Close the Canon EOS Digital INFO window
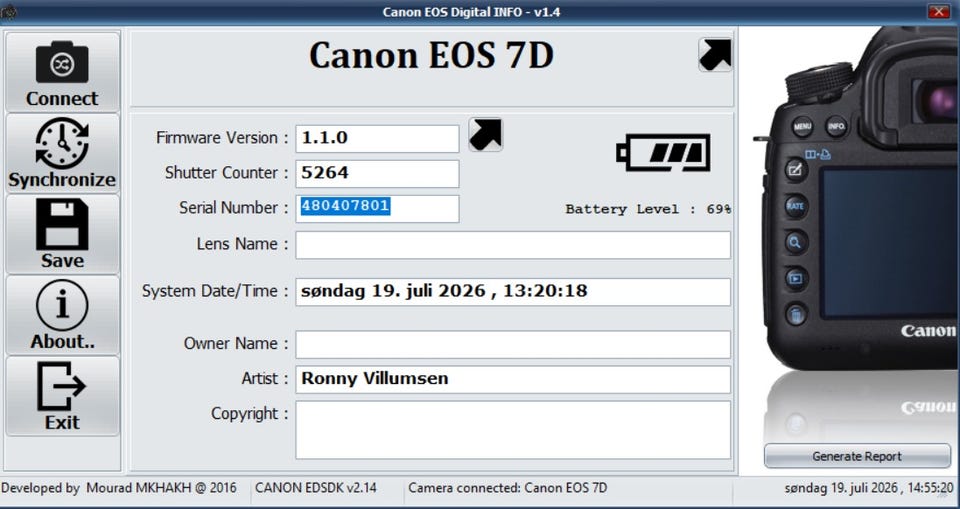The image size is (960, 509). click(x=938, y=11)
